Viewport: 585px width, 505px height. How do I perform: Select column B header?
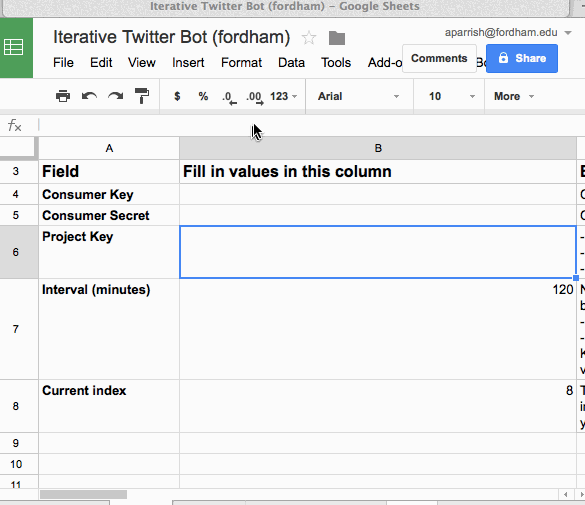tap(378, 148)
